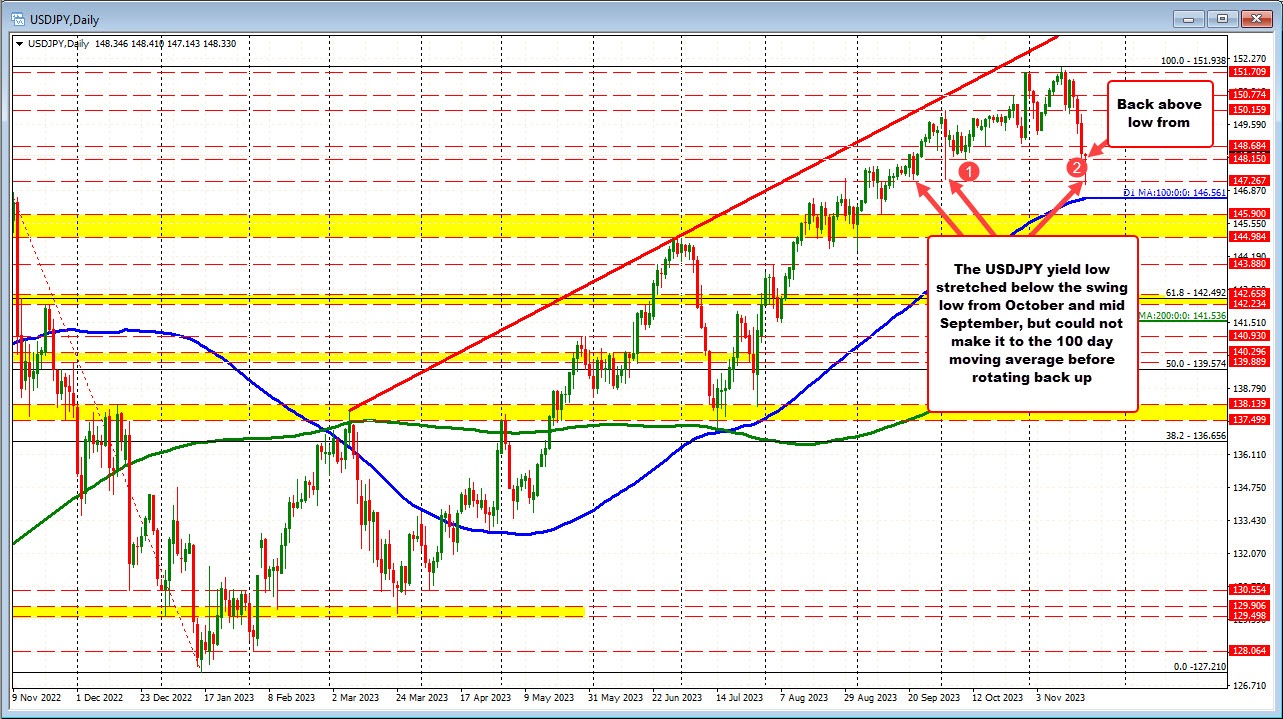Click the circled "1" marker on the chart
This screenshot has width=1283, height=719.
[x=968, y=169]
